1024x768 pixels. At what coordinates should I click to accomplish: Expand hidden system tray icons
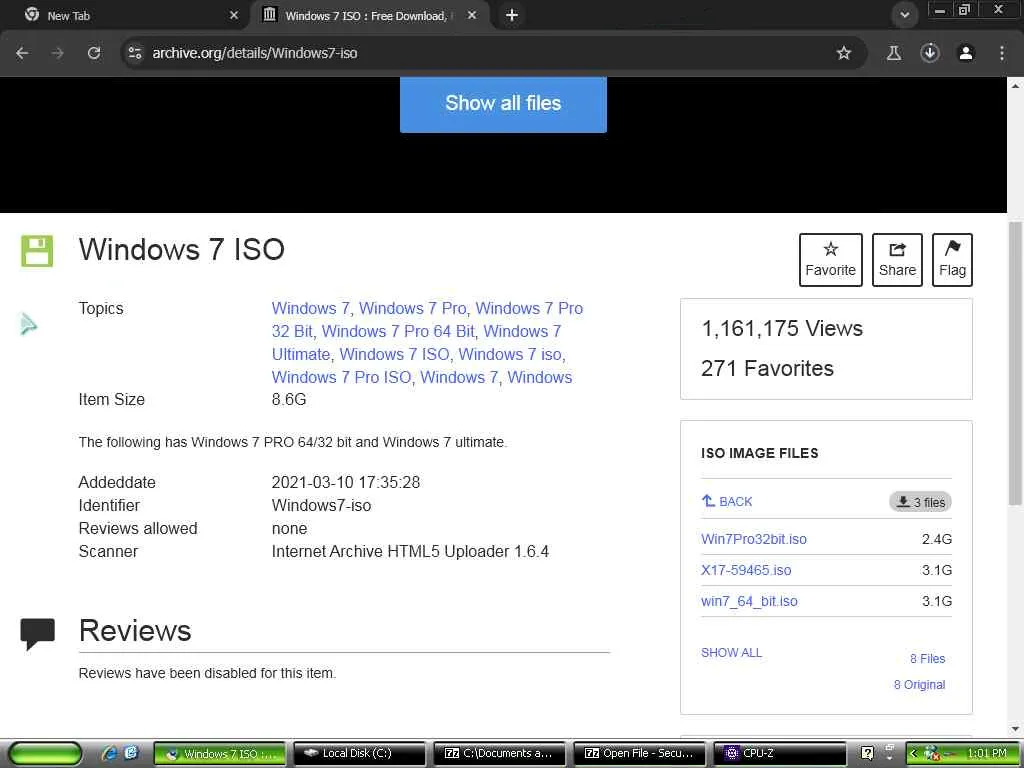pos(914,753)
